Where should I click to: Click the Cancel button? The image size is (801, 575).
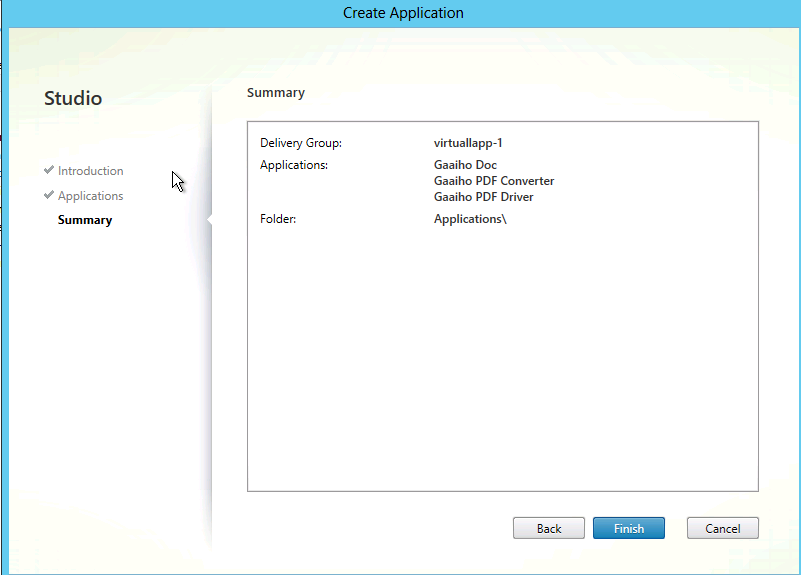pos(722,528)
